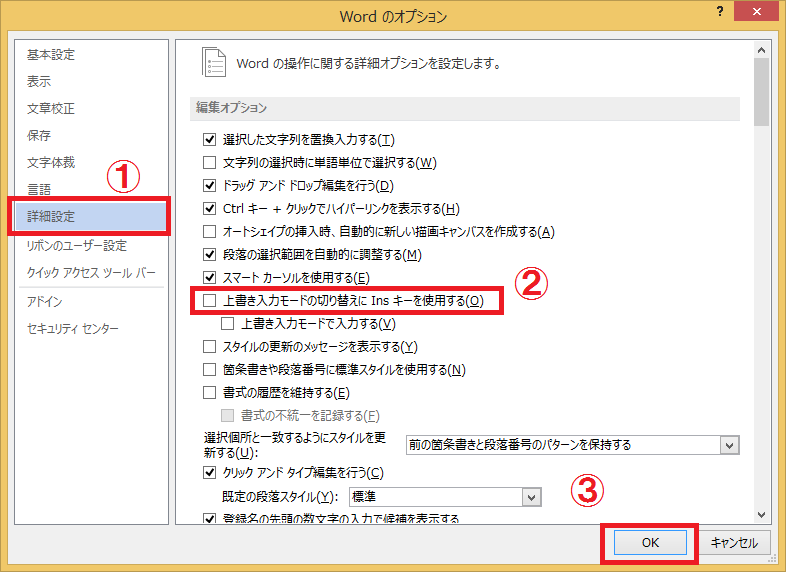
Task: Toggle 選択した文字列を置換入力する checkbox
Action: [x=209, y=139]
